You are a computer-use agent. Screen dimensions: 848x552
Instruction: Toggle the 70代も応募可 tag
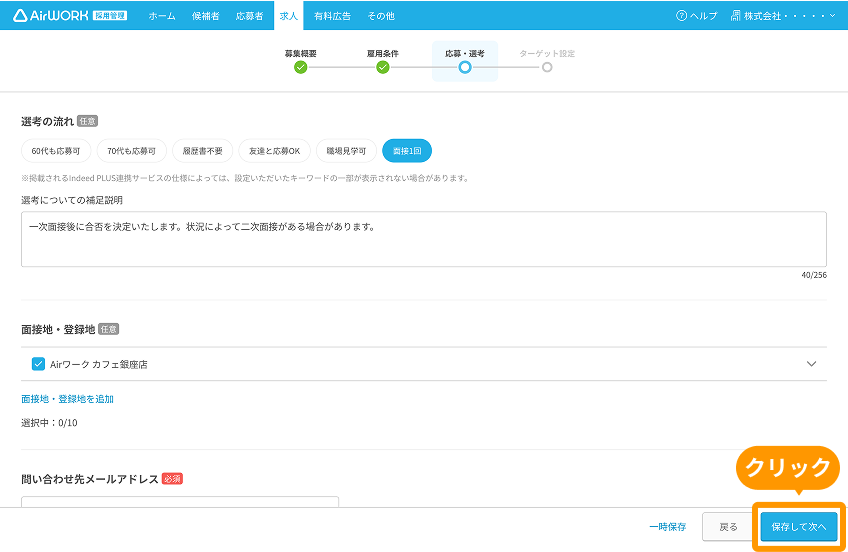click(x=131, y=151)
